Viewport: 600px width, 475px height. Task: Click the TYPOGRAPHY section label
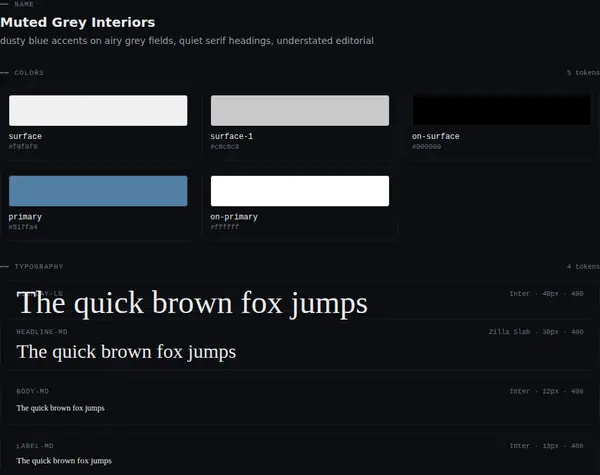[39, 266]
